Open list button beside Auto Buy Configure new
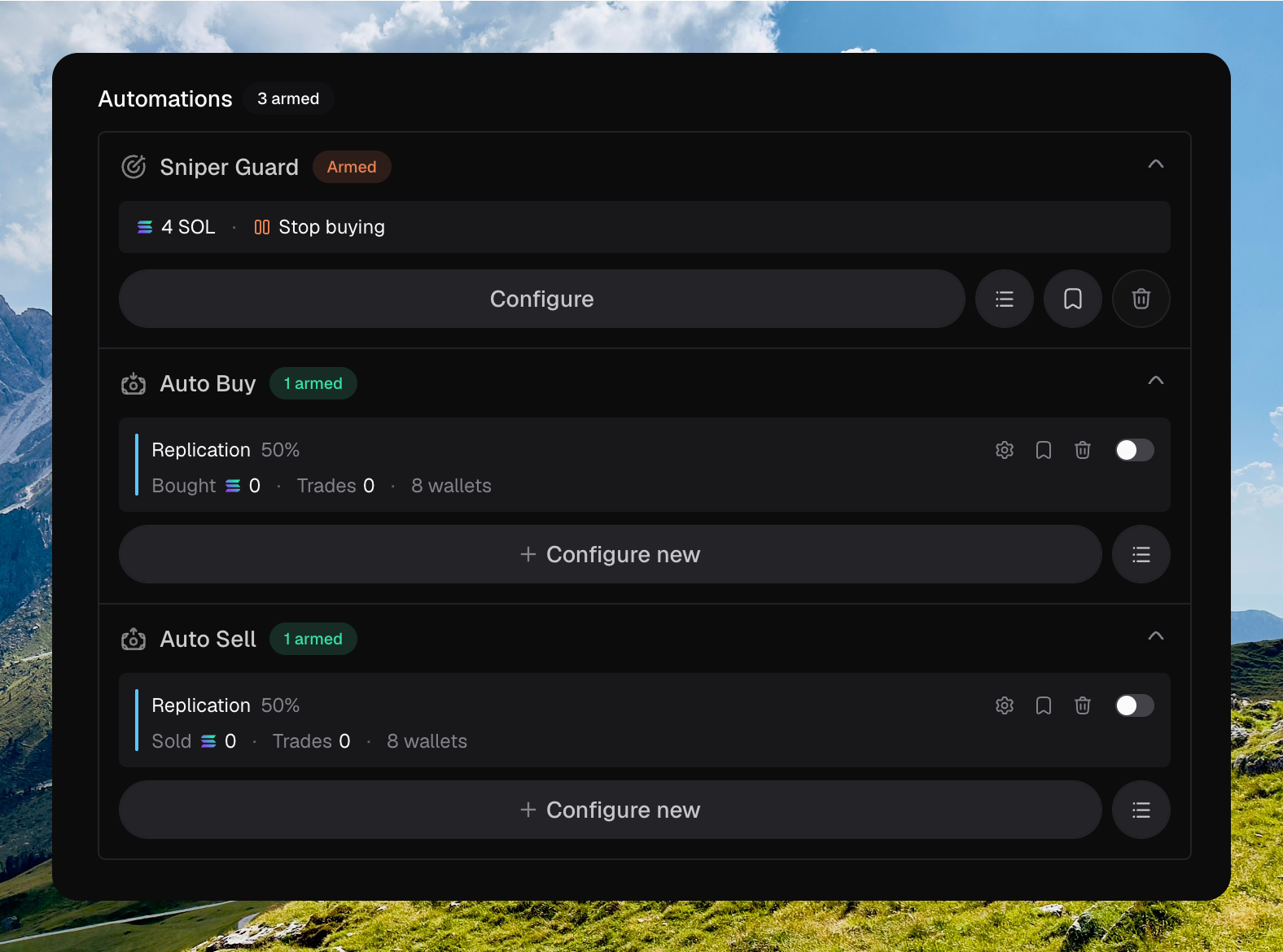This screenshot has height=952, width=1283. [1141, 554]
